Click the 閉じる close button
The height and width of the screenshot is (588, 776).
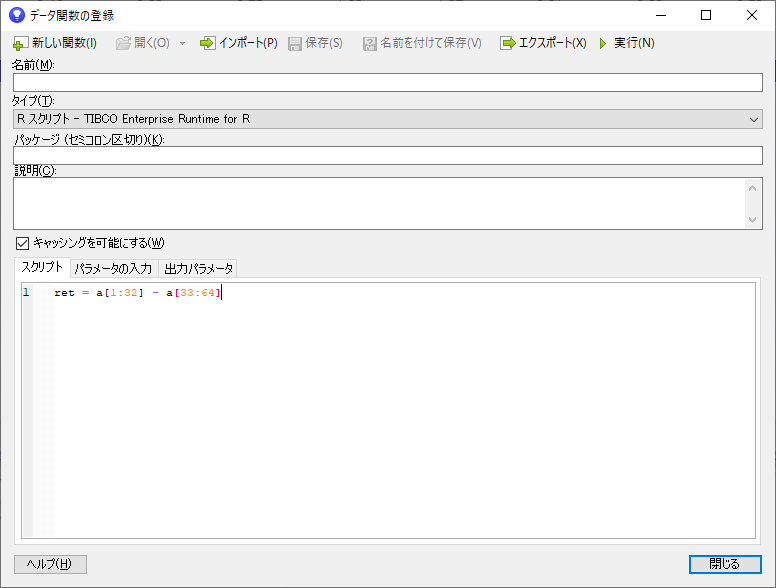point(725,564)
